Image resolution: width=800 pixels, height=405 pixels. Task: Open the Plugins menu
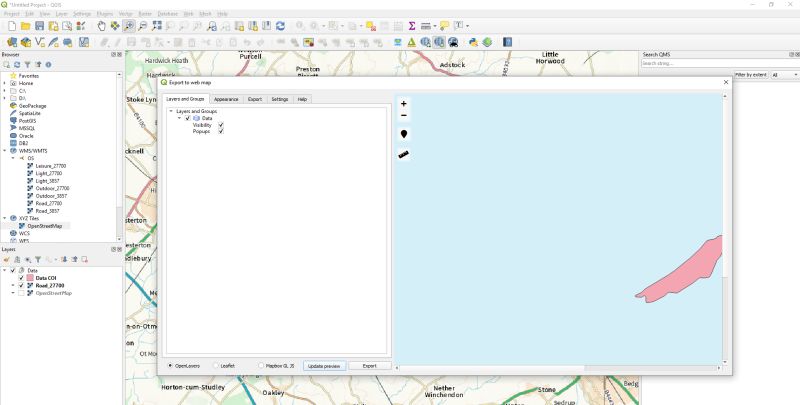(105, 14)
